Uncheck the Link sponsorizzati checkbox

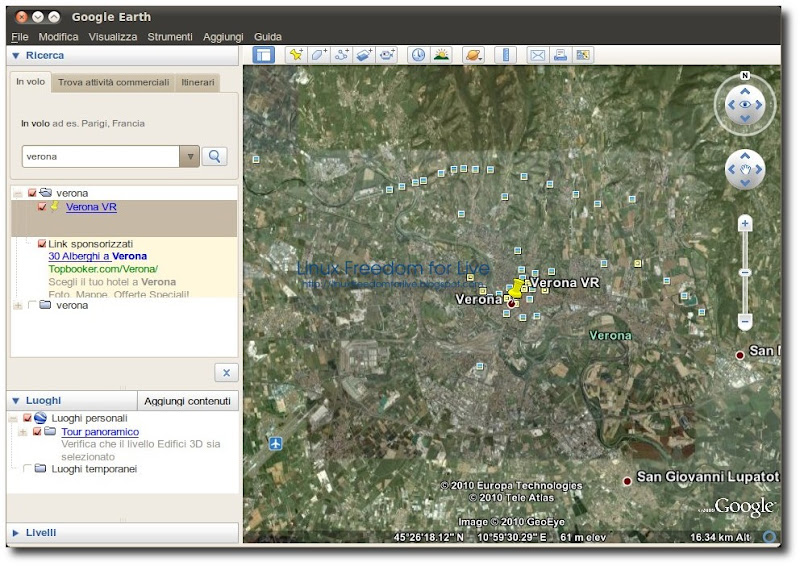tap(42, 243)
